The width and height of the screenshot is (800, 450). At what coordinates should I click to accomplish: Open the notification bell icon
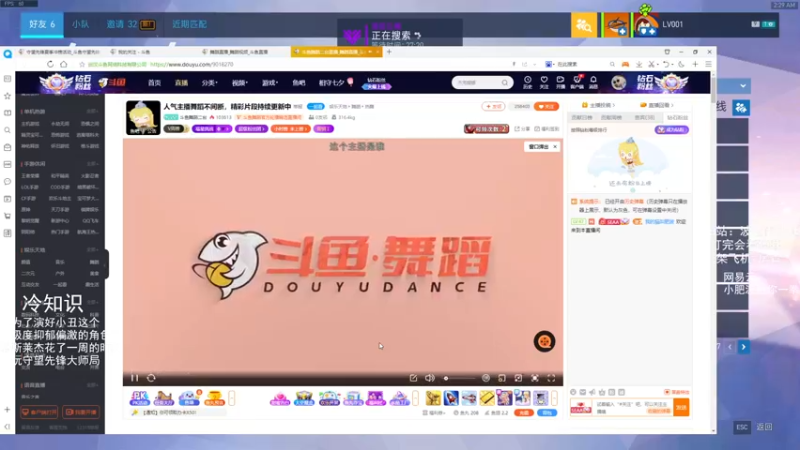pyautogui.click(x=593, y=82)
